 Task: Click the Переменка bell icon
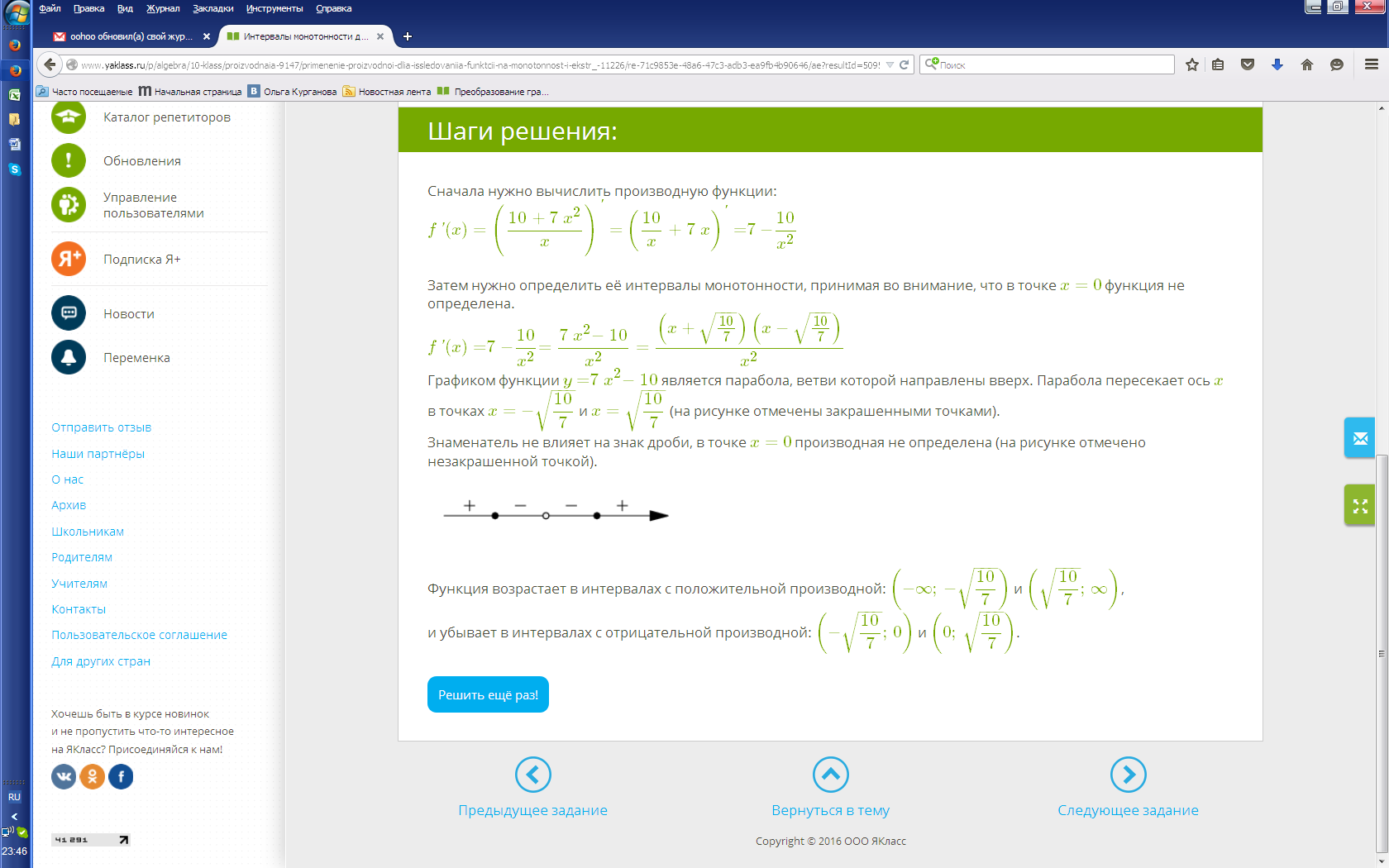(x=69, y=357)
